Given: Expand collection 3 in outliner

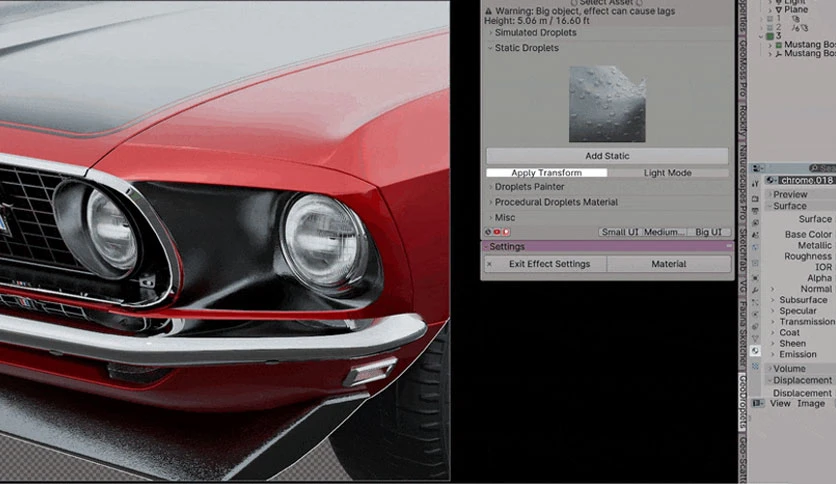Looking at the screenshot, I should (x=761, y=36).
